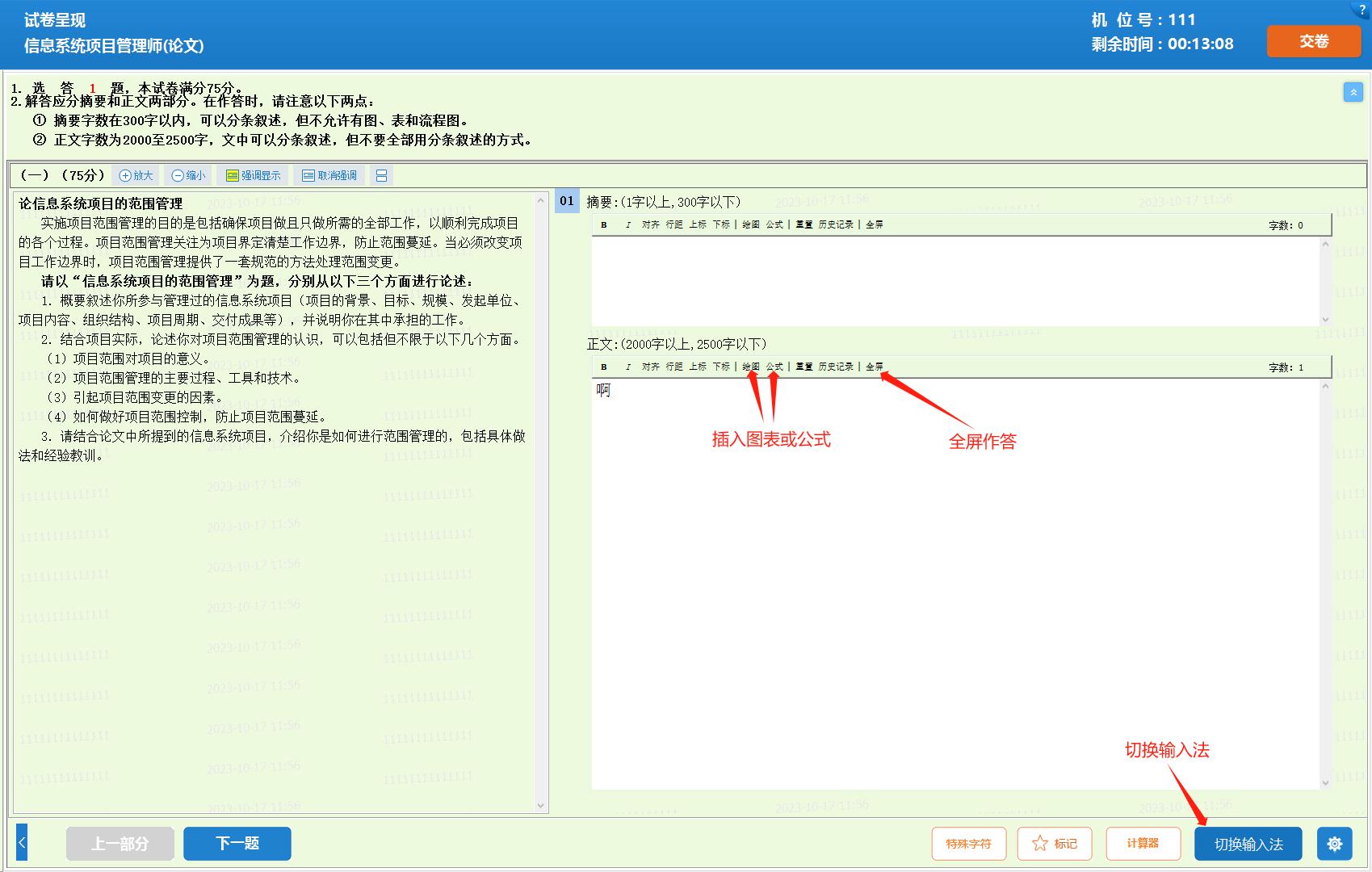Open 行距 line spacing in 摘要 toolbar
1372x872 pixels.
coord(674,224)
